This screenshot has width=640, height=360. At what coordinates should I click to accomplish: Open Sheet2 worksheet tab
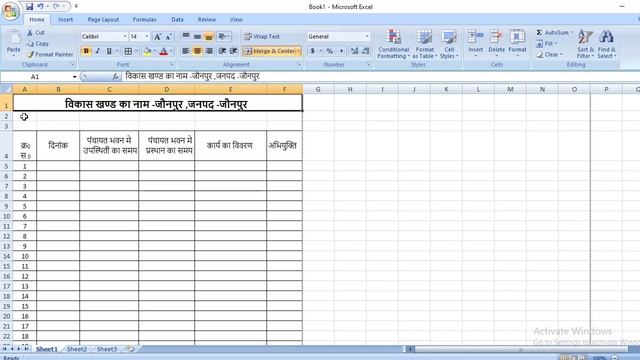pos(77,349)
